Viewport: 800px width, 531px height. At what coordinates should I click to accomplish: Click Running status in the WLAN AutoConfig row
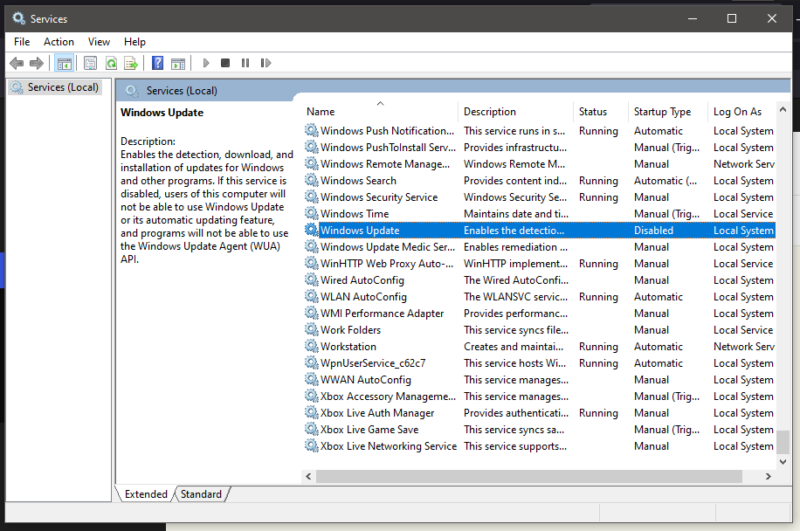pyautogui.click(x=598, y=296)
